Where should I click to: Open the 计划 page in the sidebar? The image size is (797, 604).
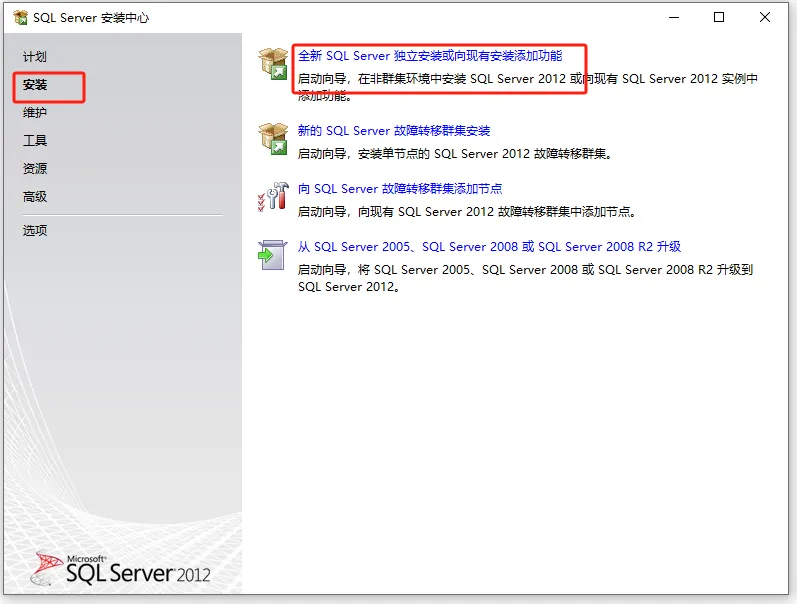(x=35, y=57)
